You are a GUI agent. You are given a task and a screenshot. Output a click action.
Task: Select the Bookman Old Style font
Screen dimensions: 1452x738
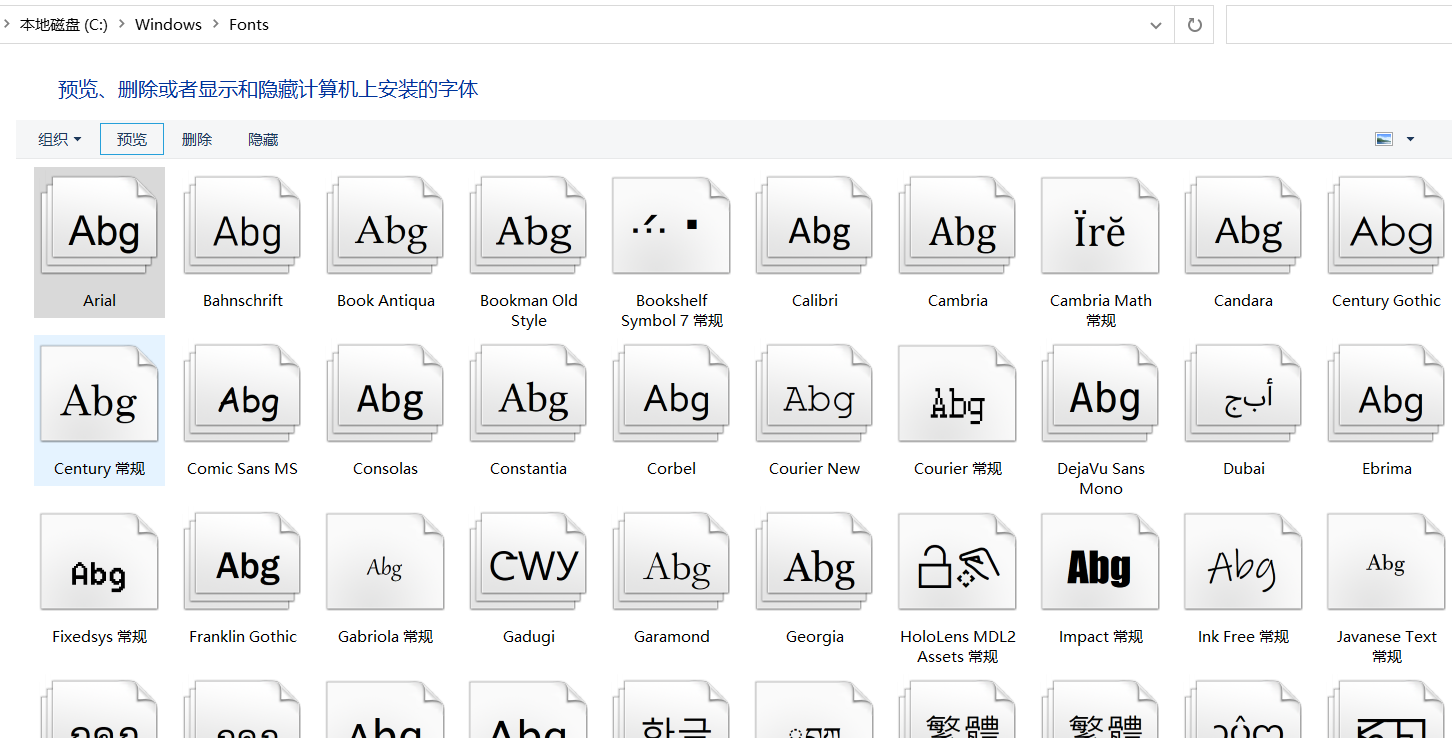coord(528,226)
